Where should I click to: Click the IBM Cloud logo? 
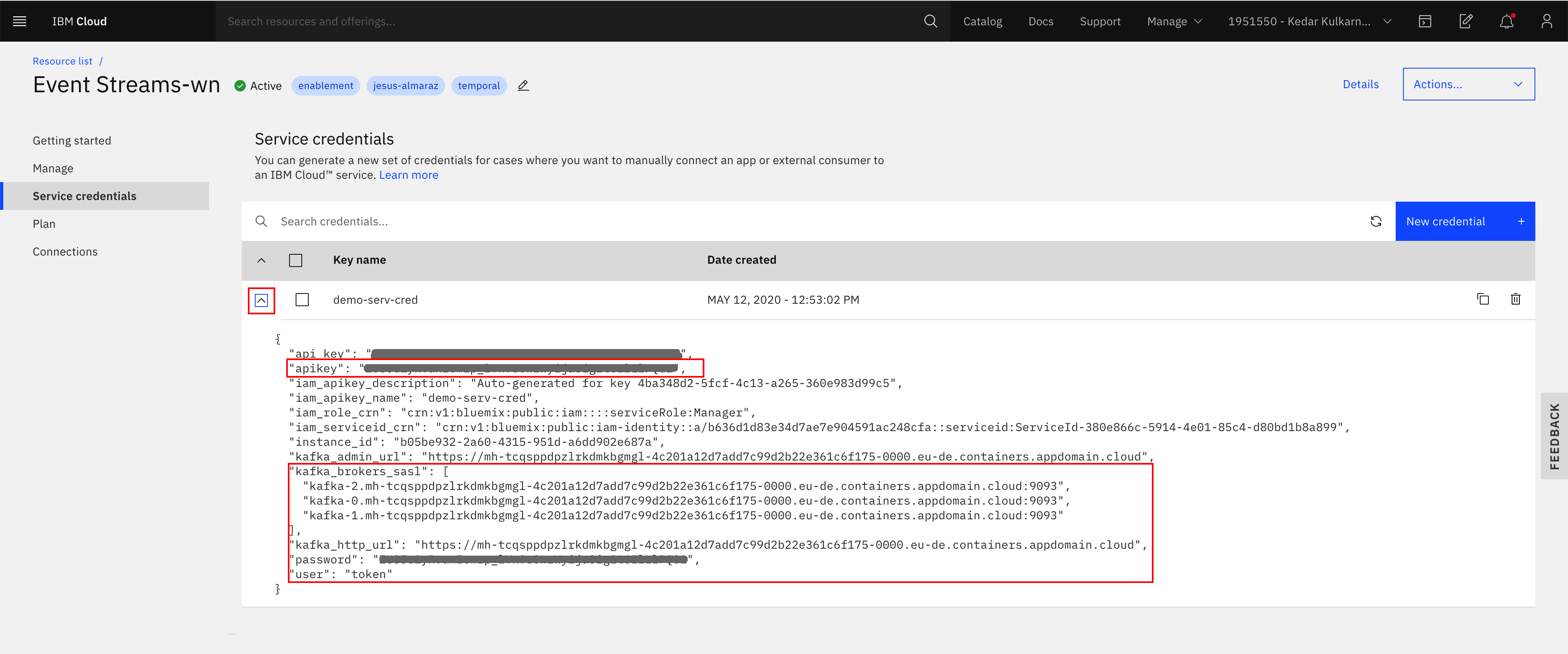coord(79,21)
